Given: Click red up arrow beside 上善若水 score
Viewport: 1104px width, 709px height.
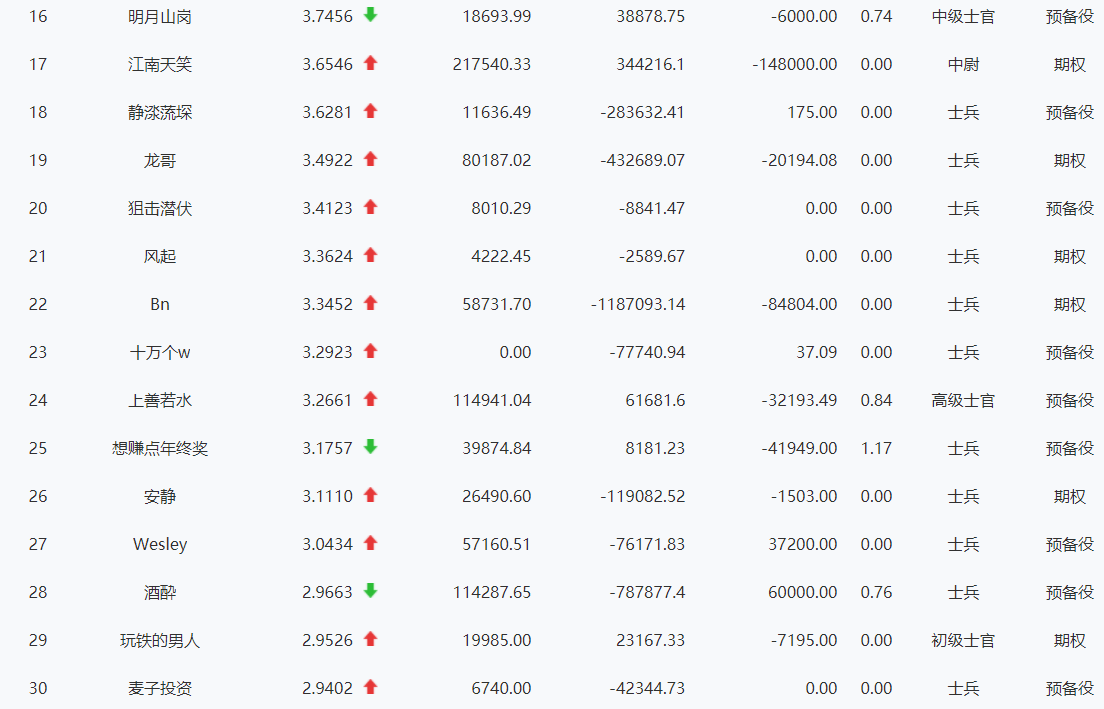Looking at the screenshot, I should click(370, 399).
